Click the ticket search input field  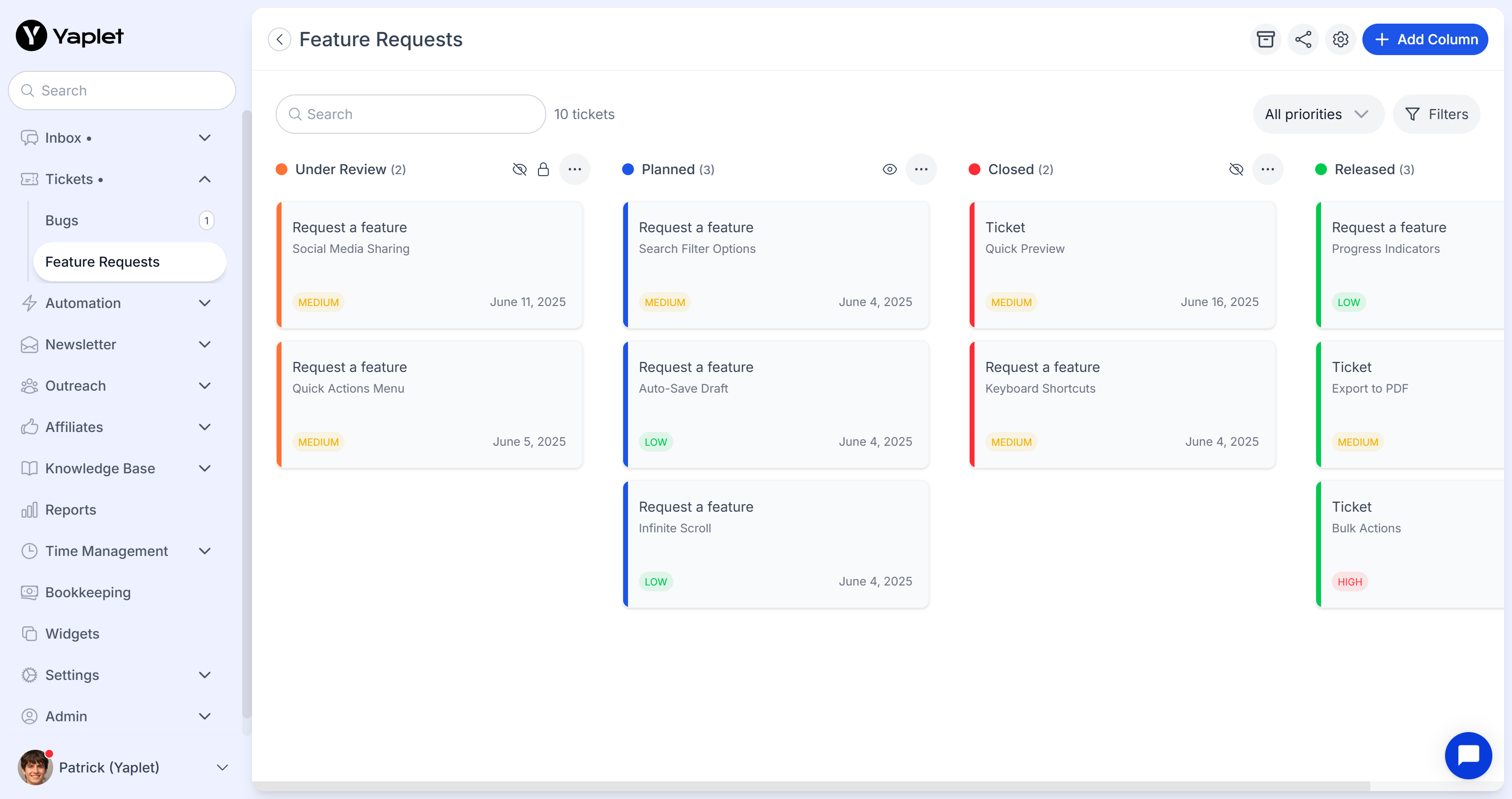[x=411, y=115]
